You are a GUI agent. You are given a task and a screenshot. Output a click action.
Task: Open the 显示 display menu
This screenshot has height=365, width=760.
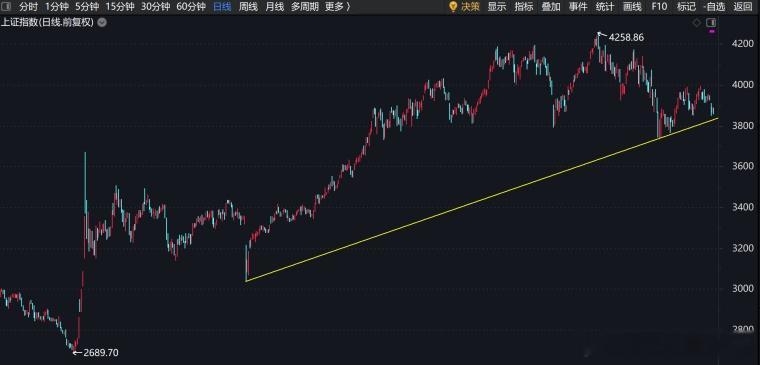(x=496, y=7)
